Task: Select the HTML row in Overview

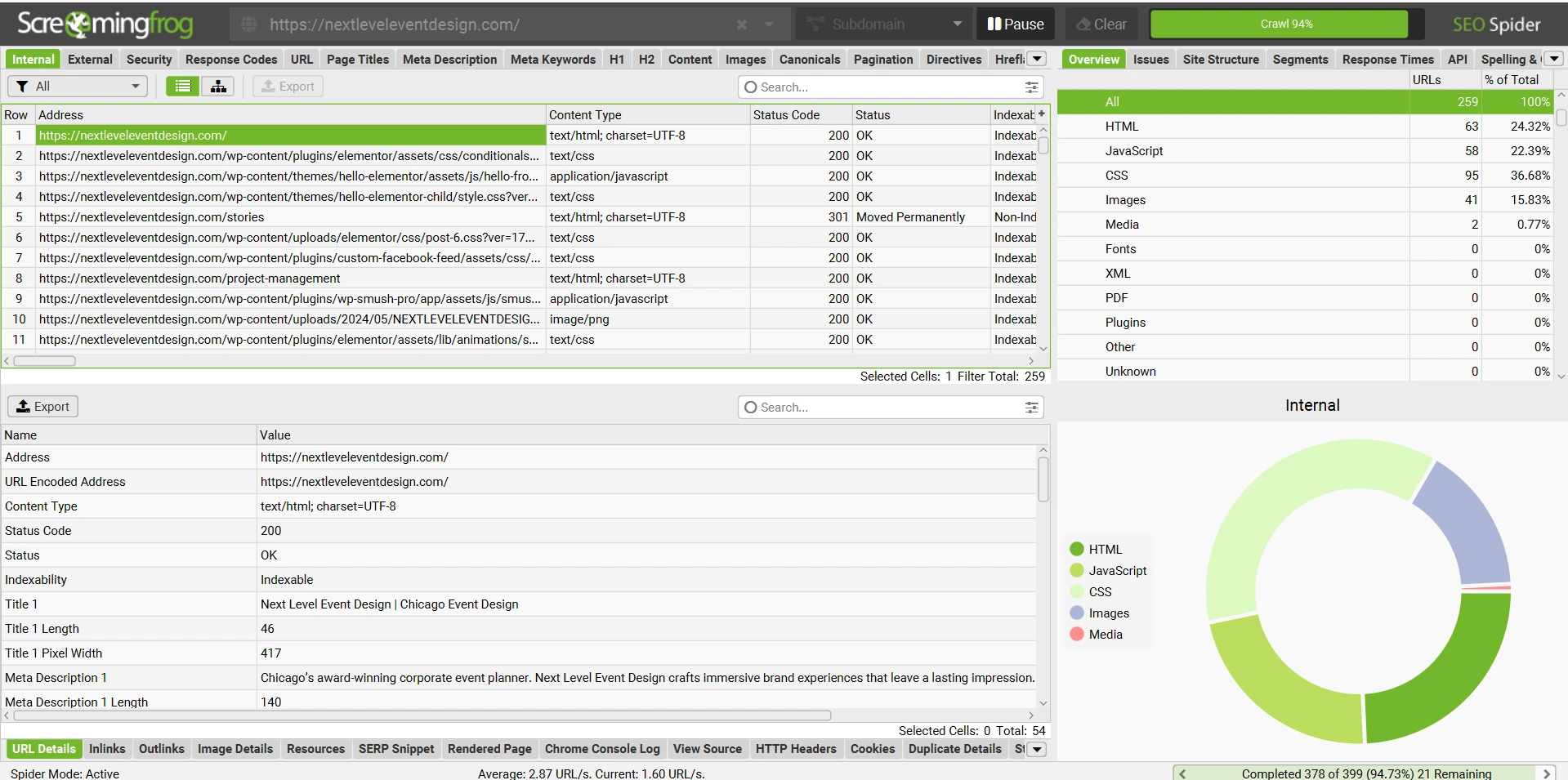Action: click(1305, 127)
